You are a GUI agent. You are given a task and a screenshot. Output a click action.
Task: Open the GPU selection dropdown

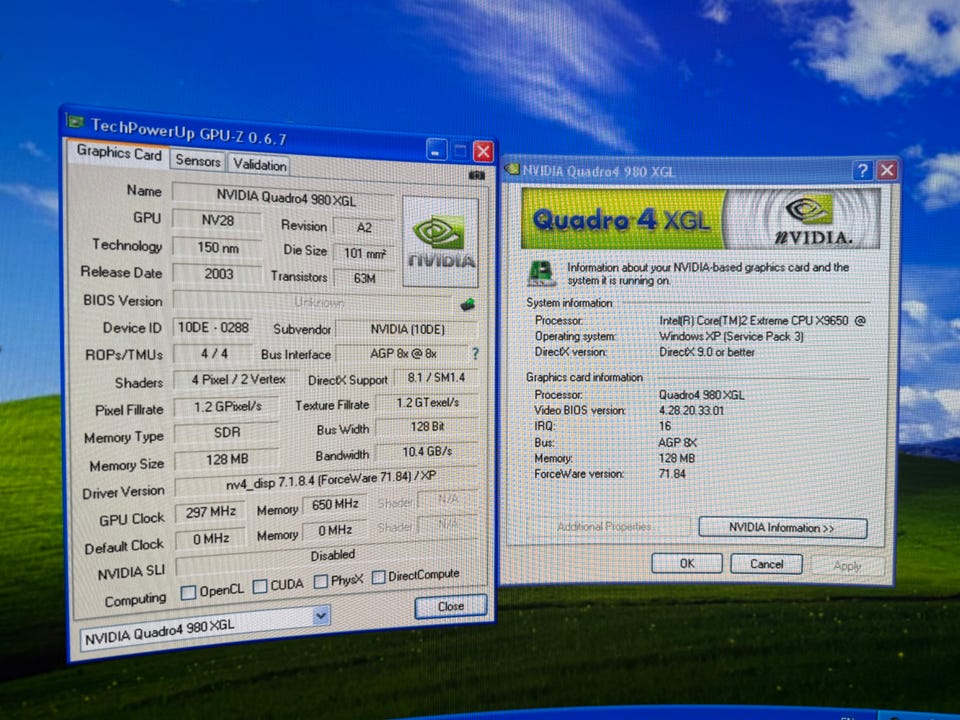[320, 616]
